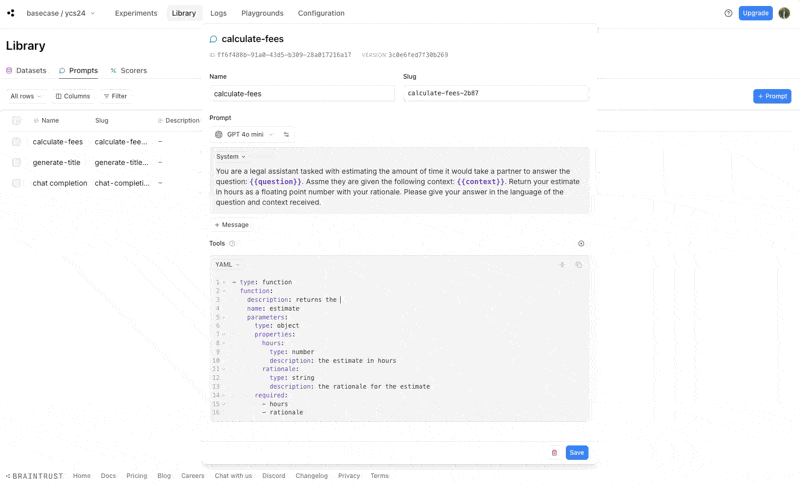Copy the YAML tools code
This screenshot has height=487, width=800.
pos(579,265)
